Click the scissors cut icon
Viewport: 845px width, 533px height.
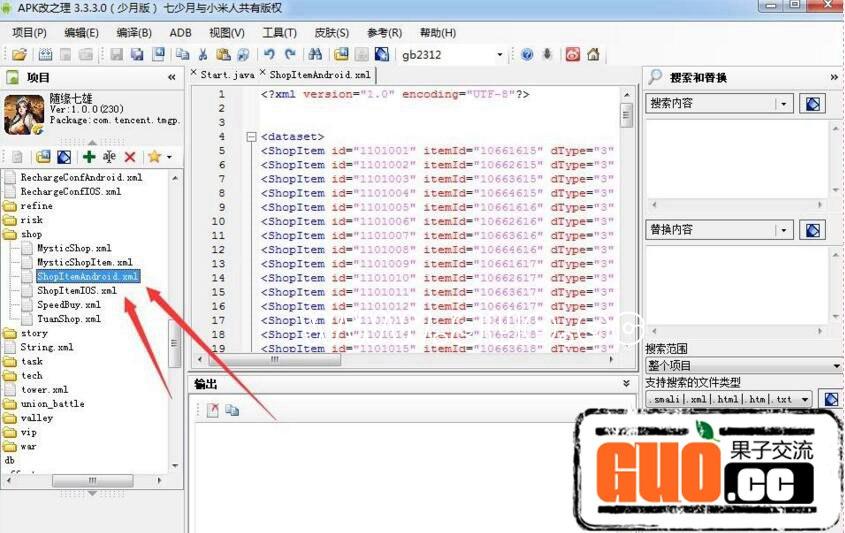tap(203, 54)
